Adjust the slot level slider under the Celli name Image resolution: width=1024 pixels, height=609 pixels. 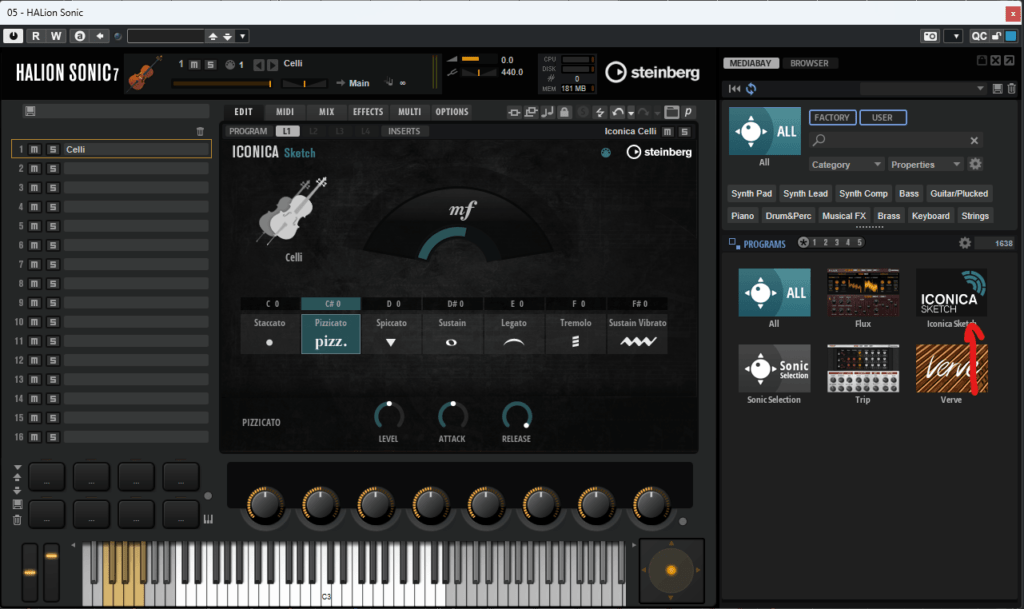tap(222, 84)
